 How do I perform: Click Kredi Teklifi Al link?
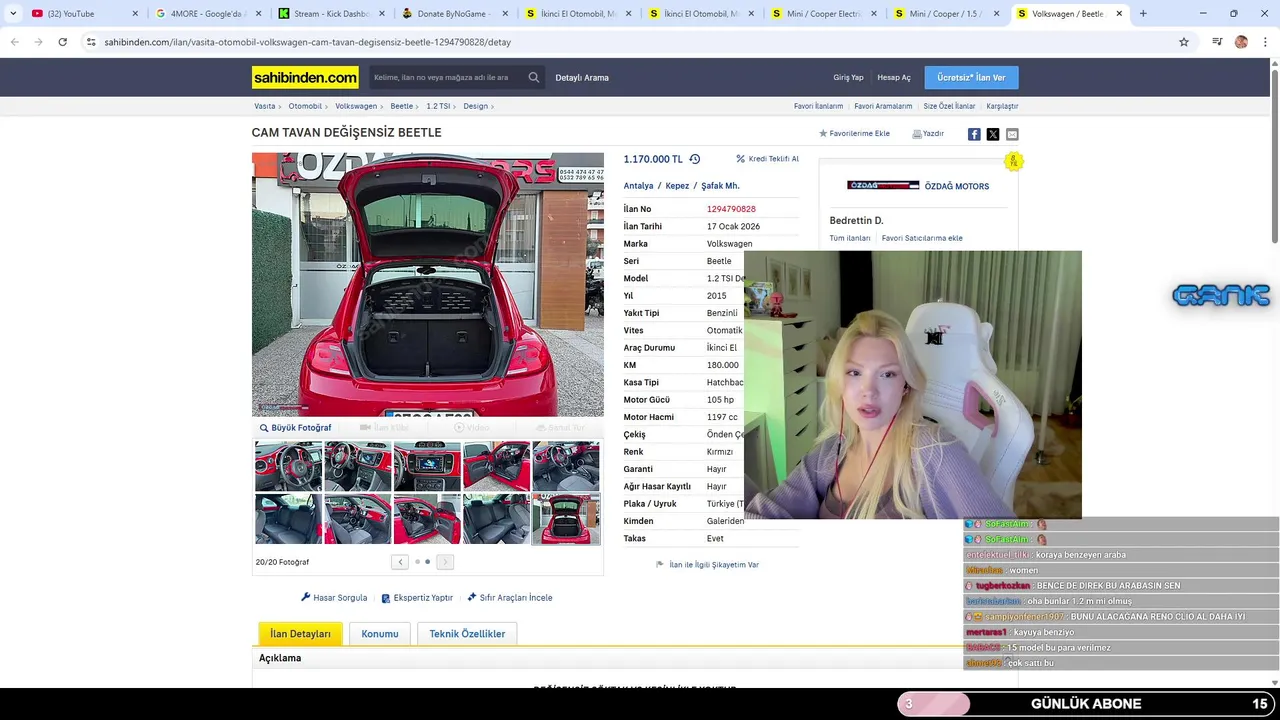click(x=768, y=159)
